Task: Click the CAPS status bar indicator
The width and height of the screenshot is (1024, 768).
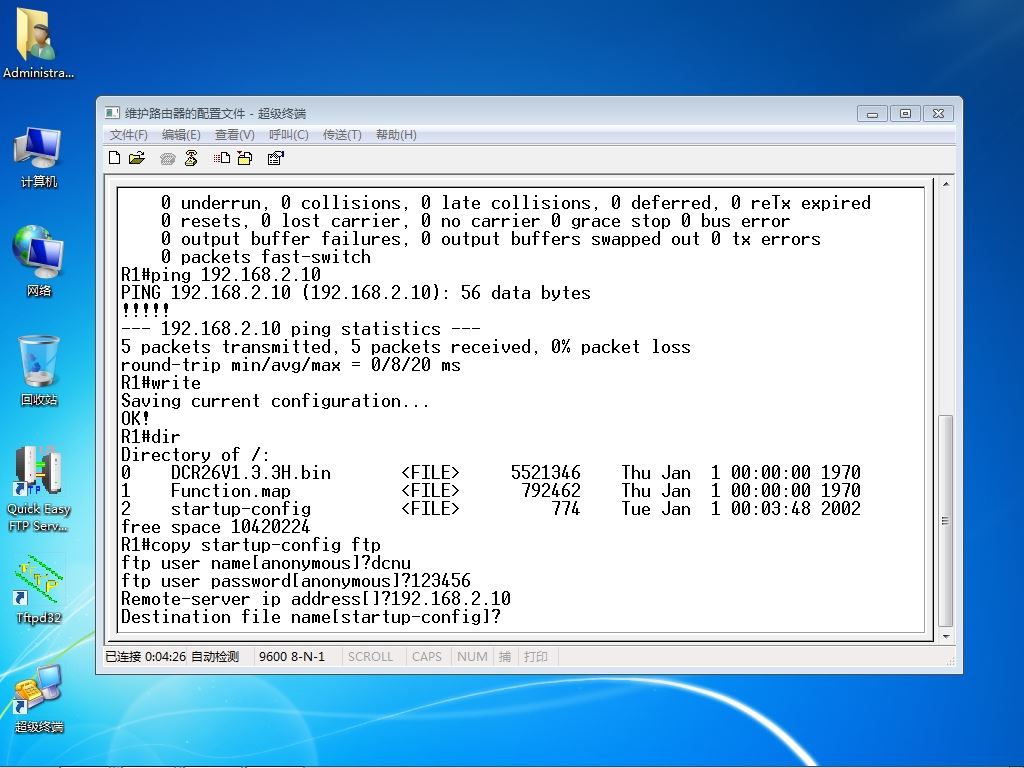Action: (x=427, y=656)
